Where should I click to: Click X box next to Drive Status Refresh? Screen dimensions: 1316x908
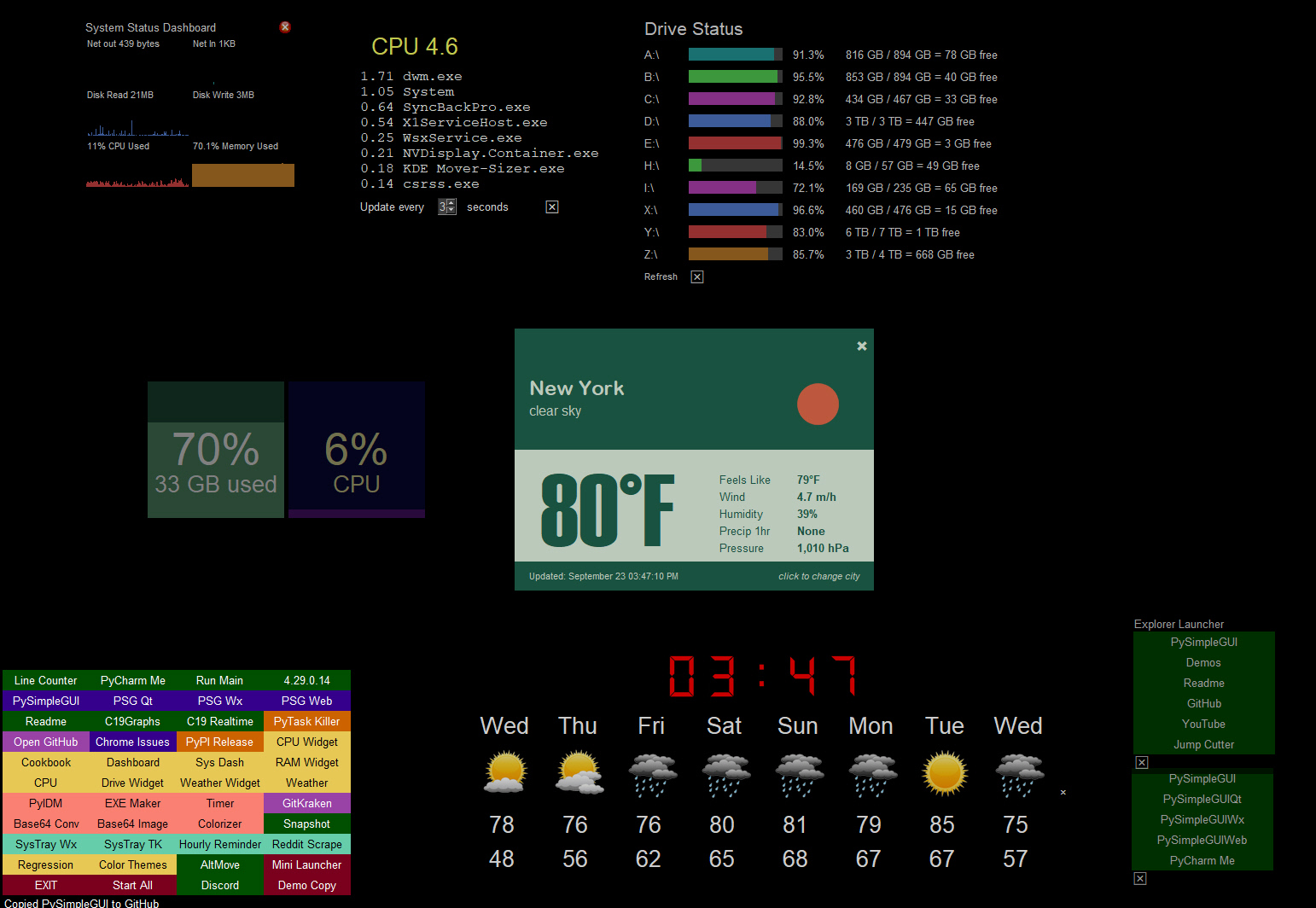(697, 277)
